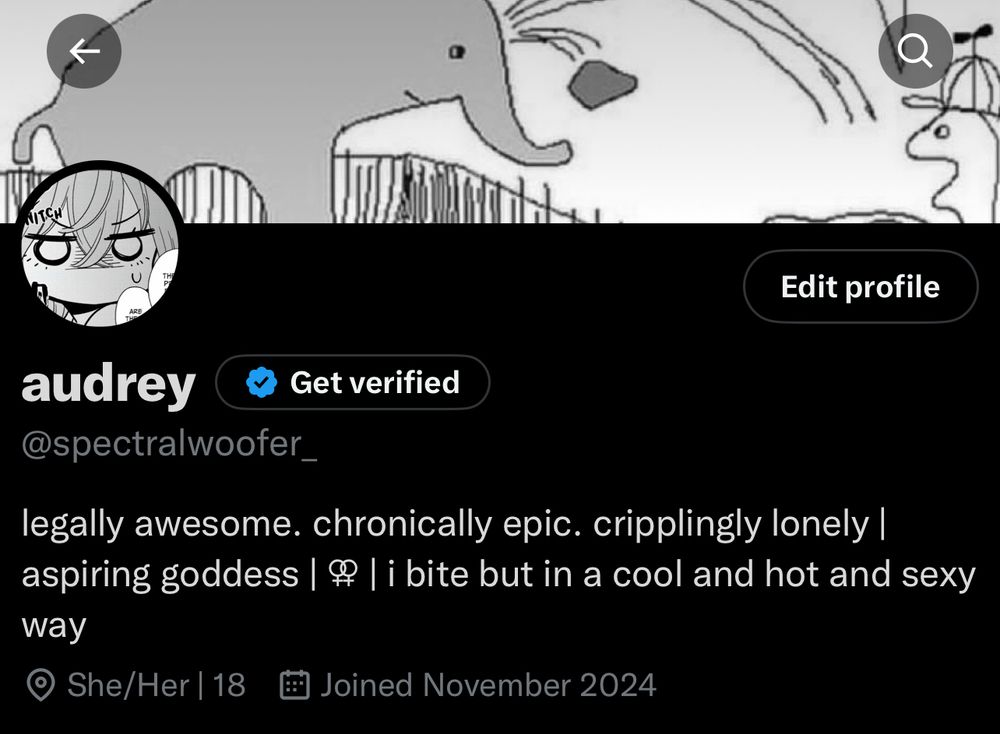Click the location pin icon
The image size is (1000, 734).
tap(41, 686)
